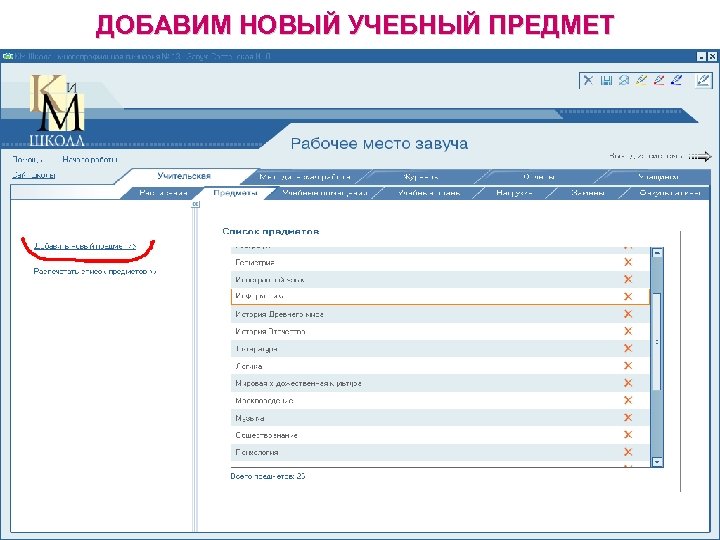Click the exit arrow icon
720x540 pixels.
(x=701, y=157)
